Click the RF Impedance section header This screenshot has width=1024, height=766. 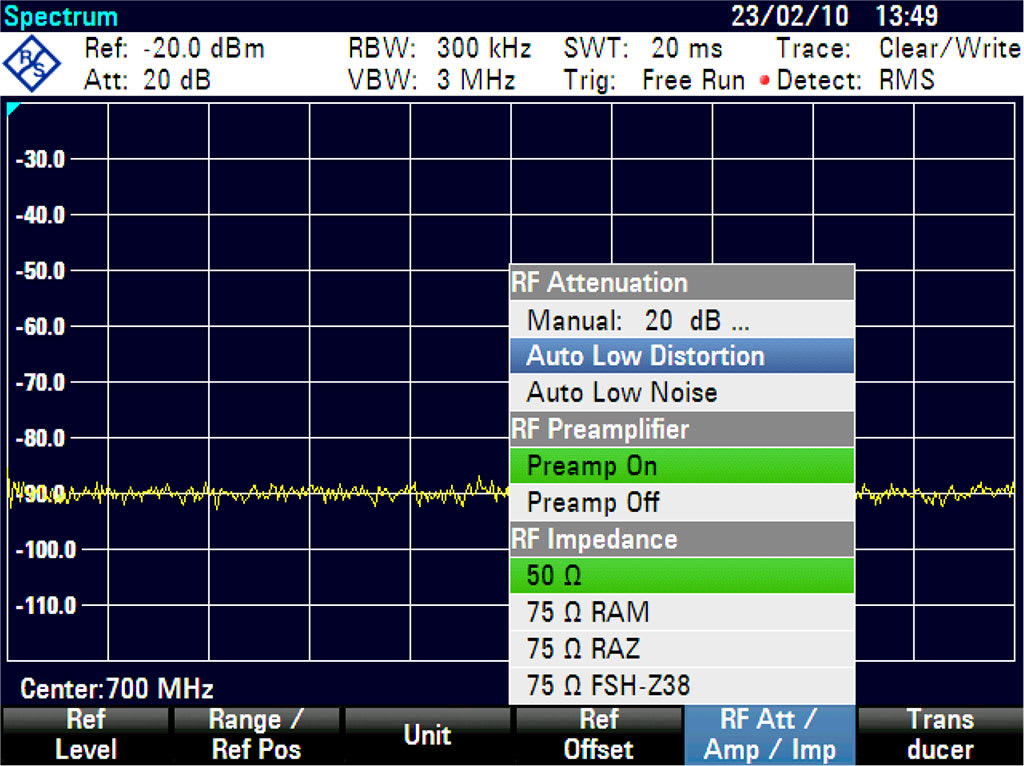click(x=682, y=539)
